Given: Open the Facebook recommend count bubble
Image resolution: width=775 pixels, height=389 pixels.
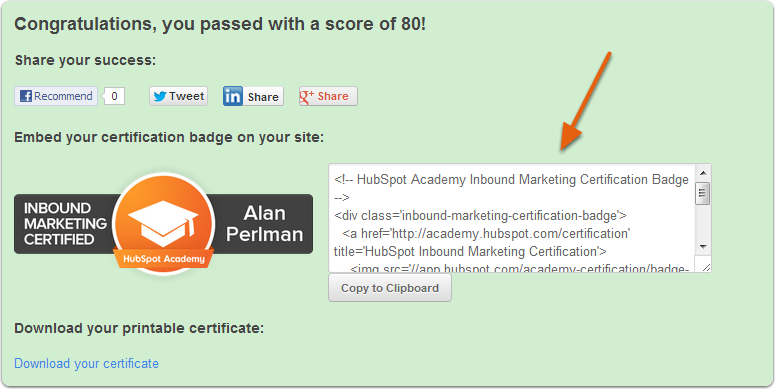Looking at the screenshot, I should click(x=114, y=96).
